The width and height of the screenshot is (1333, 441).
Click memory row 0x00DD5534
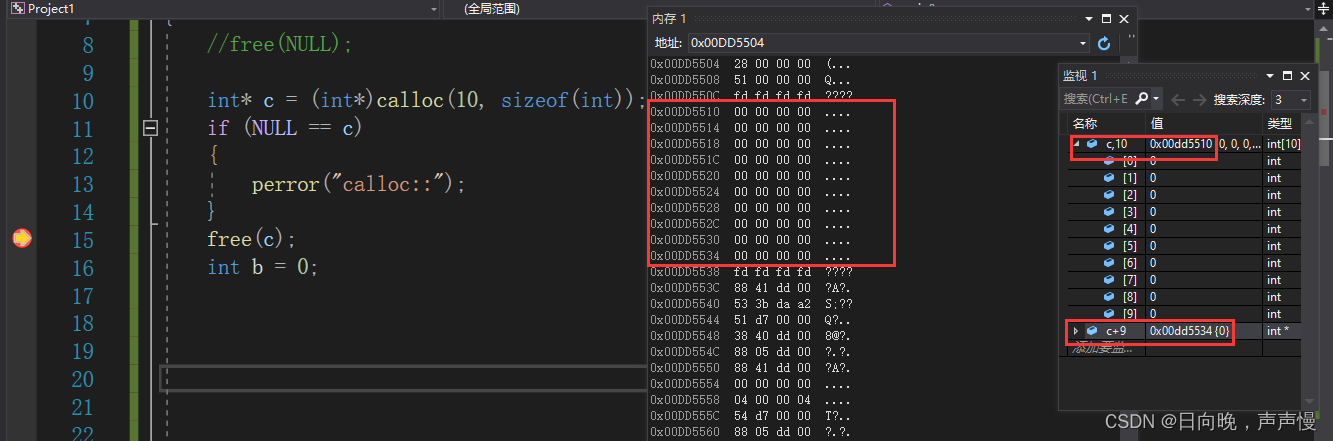[x=750, y=255]
